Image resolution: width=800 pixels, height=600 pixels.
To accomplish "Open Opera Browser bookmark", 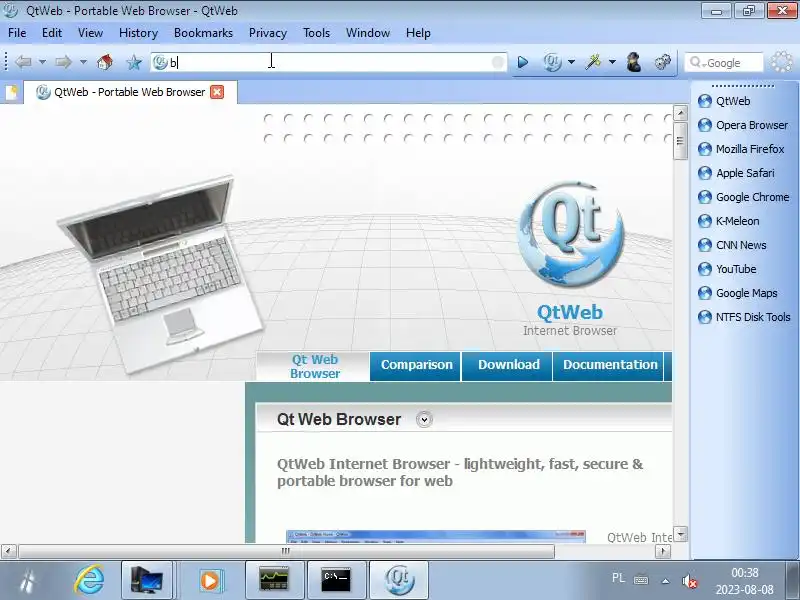I will pos(743,125).
